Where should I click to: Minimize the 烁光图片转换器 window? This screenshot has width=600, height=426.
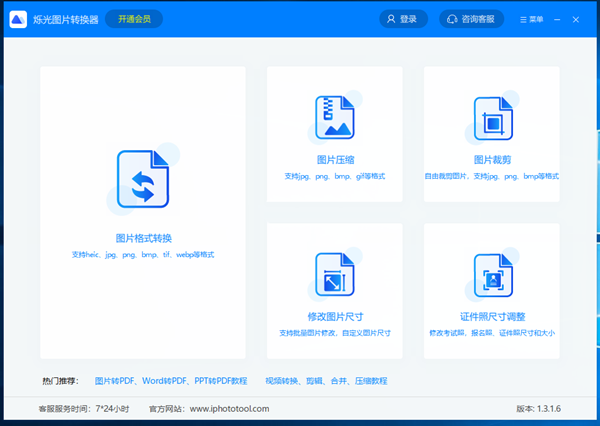point(557,20)
